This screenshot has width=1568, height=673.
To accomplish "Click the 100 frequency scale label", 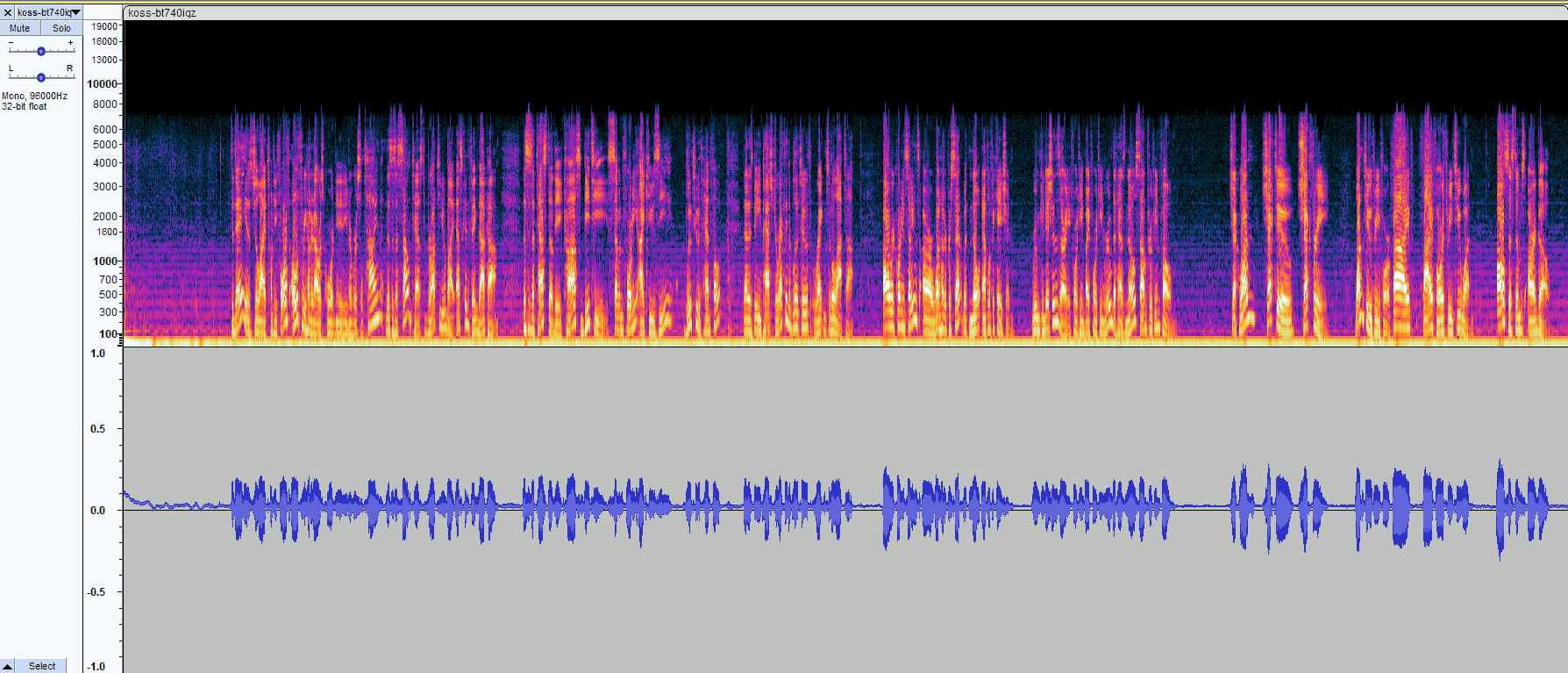I will tap(108, 333).
